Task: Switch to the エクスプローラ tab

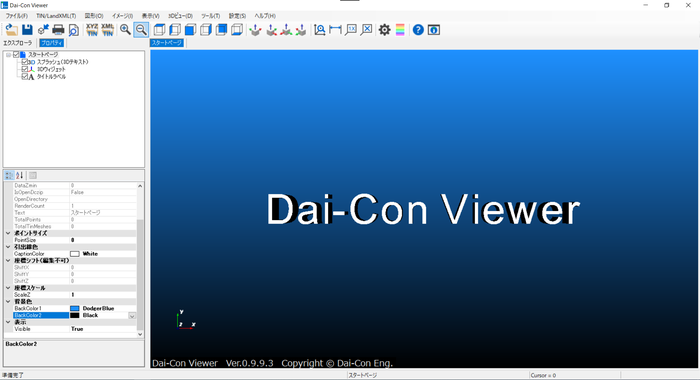Action: [18, 43]
